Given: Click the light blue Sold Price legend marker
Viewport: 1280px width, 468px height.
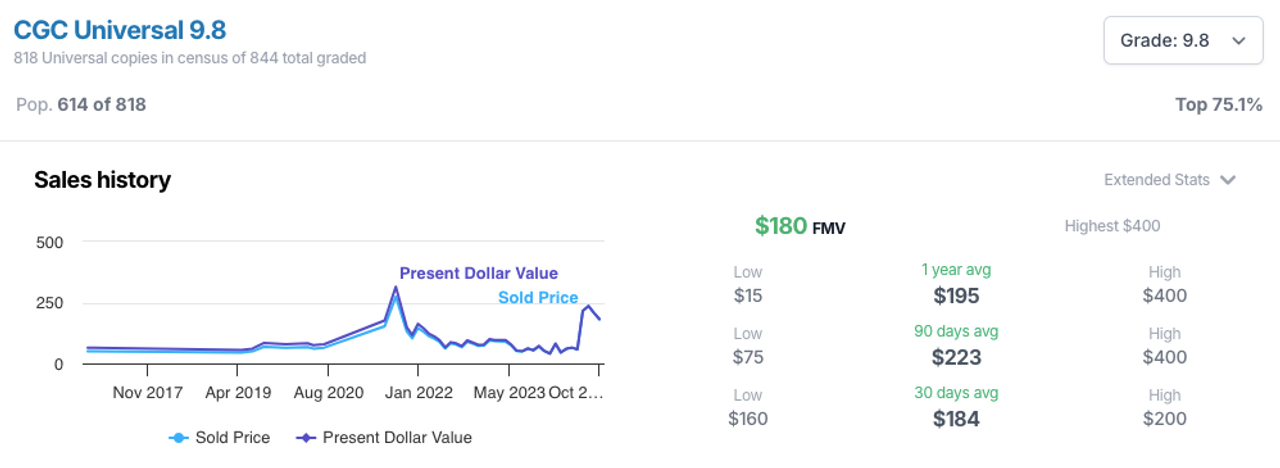Looking at the screenshot, I should click(x=178, y=438).
